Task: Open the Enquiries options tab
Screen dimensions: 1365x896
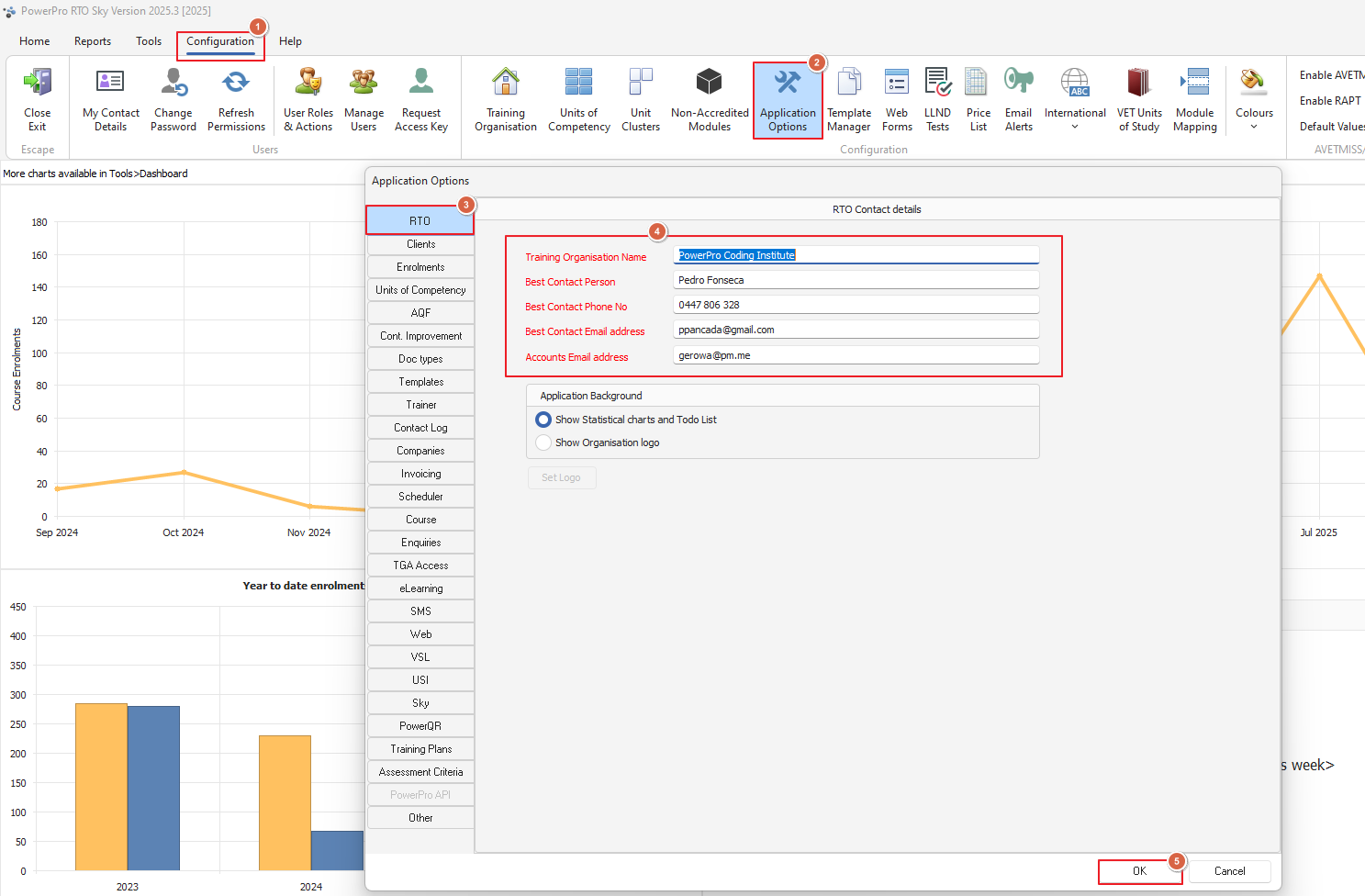Action: (x=421, y=543)
